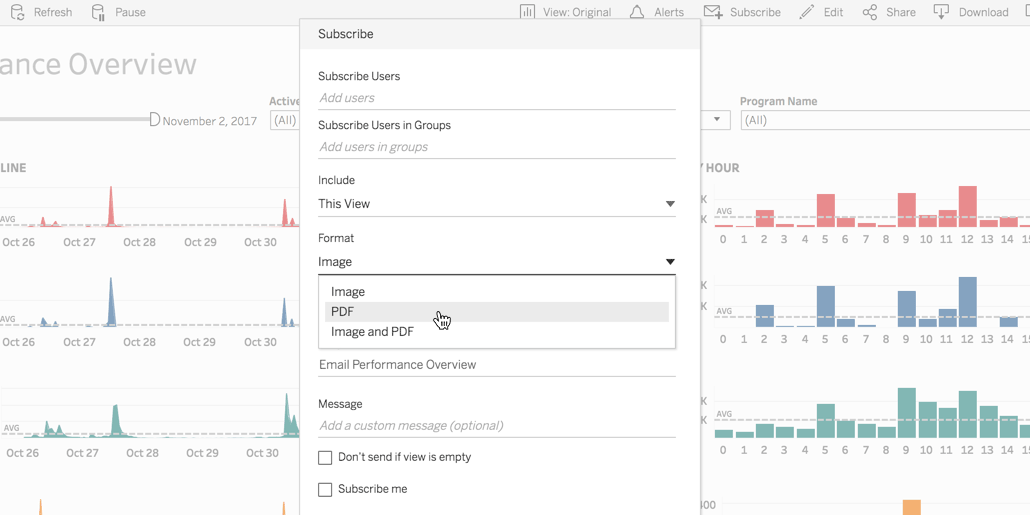The image size is (1030, 515).
Task: Click the Download icon in the toolbar
Action: [x=941, y=12]
